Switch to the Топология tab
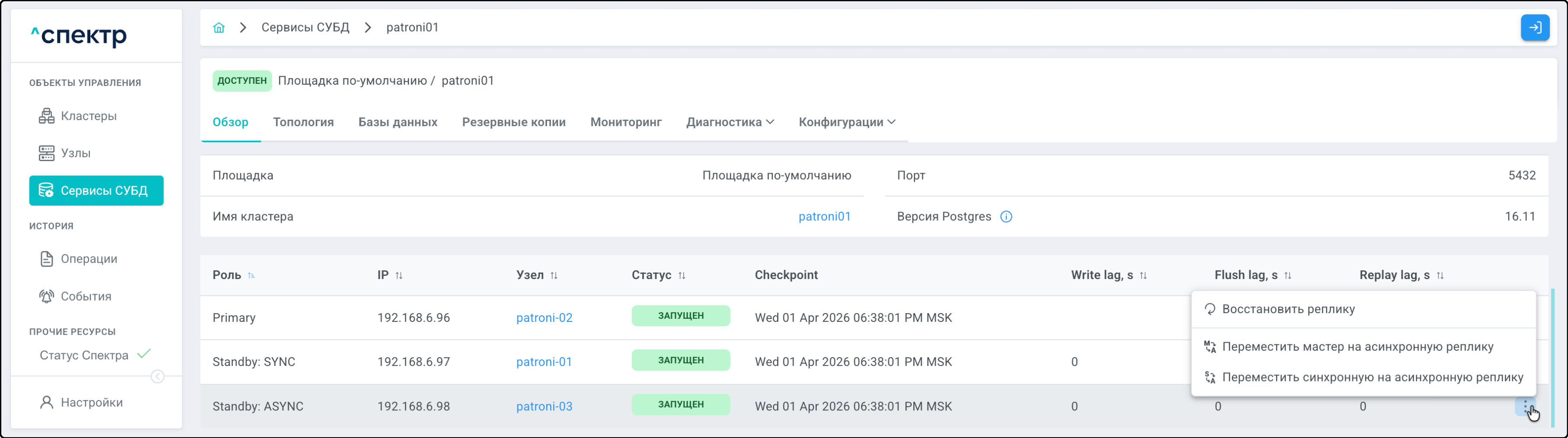This screenshot has width=1568, height=438. 303,122
